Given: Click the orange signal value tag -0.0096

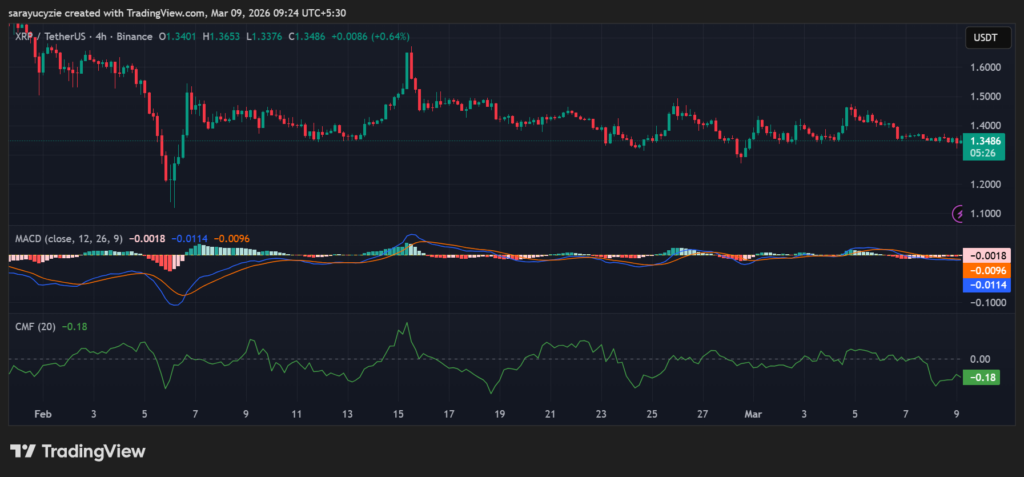Looking at the screenshot, I should point(983,270).
